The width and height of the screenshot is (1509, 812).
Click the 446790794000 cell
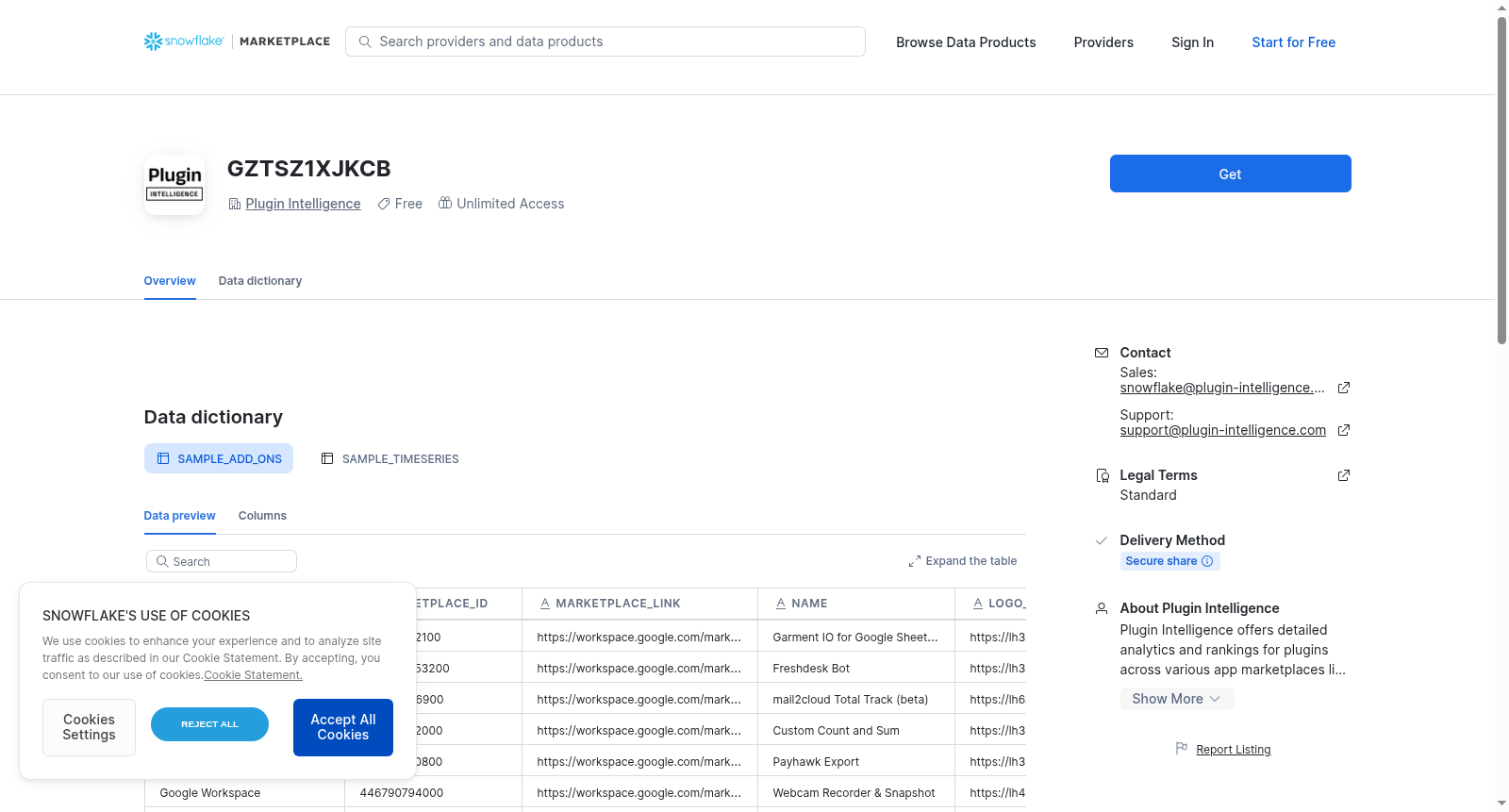(433, 792)
